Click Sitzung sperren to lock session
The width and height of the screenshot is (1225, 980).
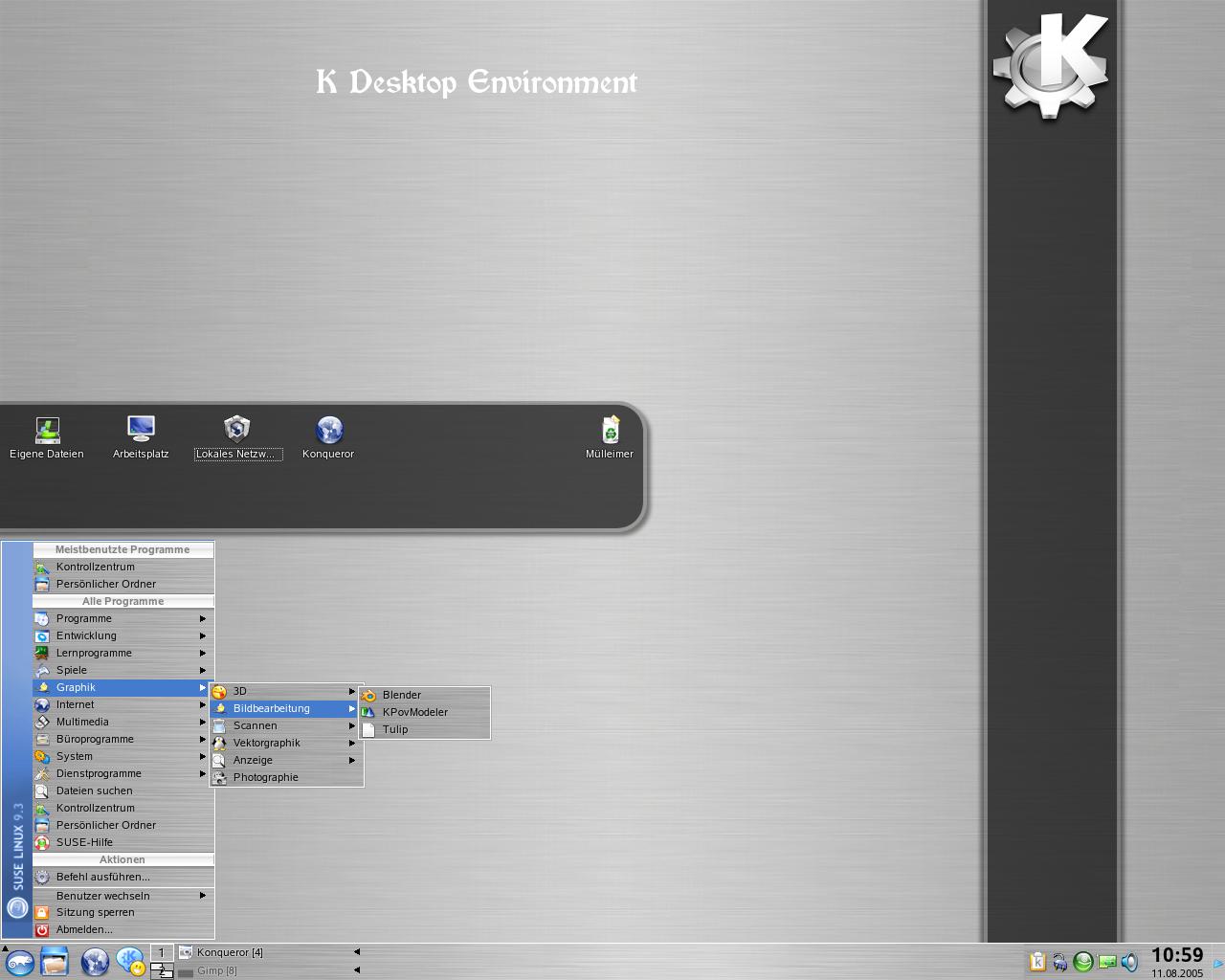122,912
